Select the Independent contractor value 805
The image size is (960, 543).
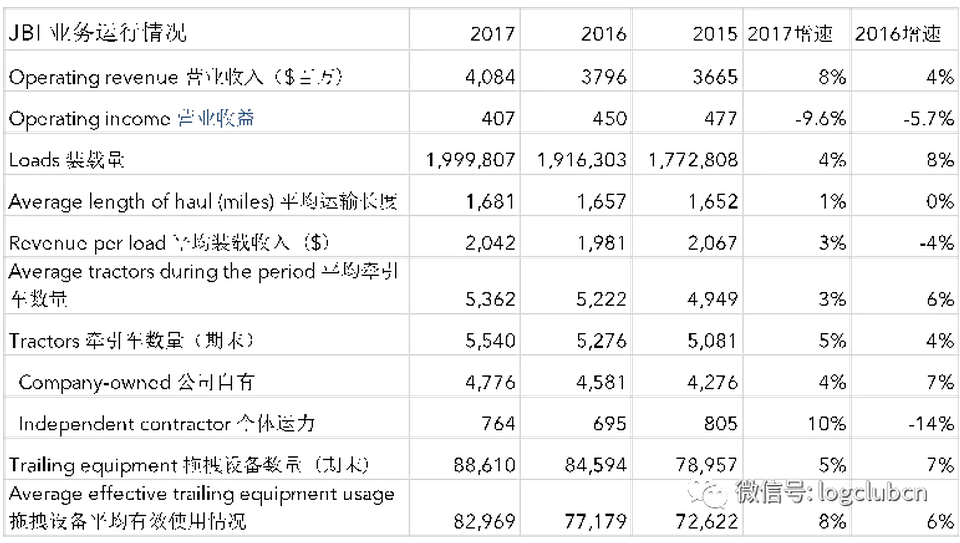coord(721,424)
